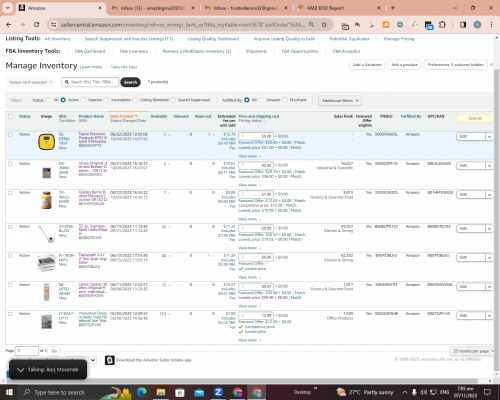Check the Golden Barrel product row checkbox
Image resolution: width=500 pixels, height=400 pixels.
pos(10,193)
